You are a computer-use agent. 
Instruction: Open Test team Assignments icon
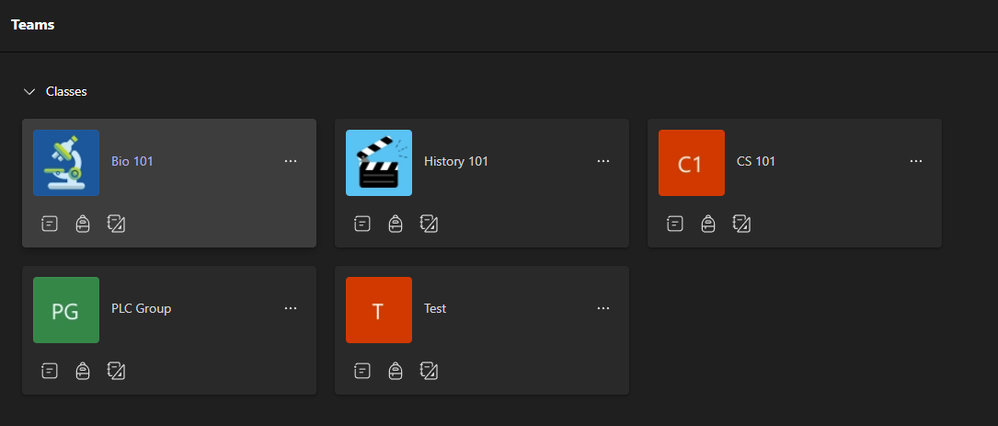tap(362, 371)
